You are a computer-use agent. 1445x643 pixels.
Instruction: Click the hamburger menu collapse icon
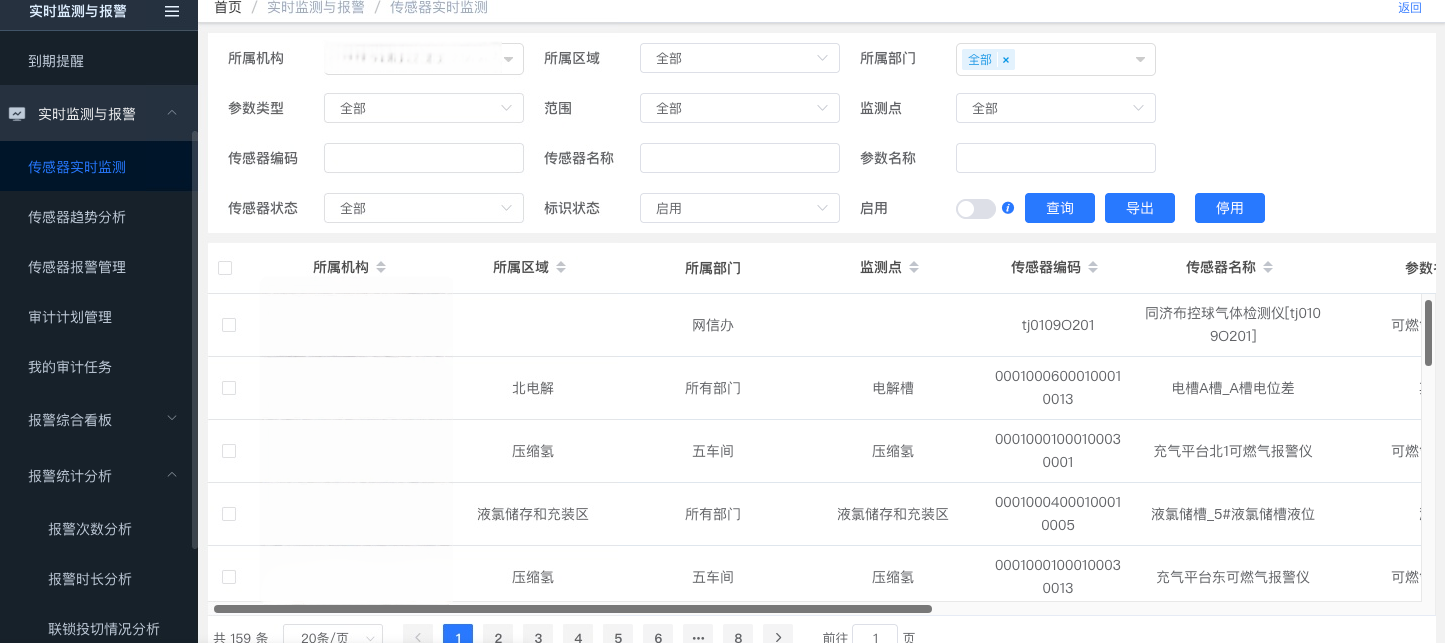pyautogui.click(x=172, y=11)
